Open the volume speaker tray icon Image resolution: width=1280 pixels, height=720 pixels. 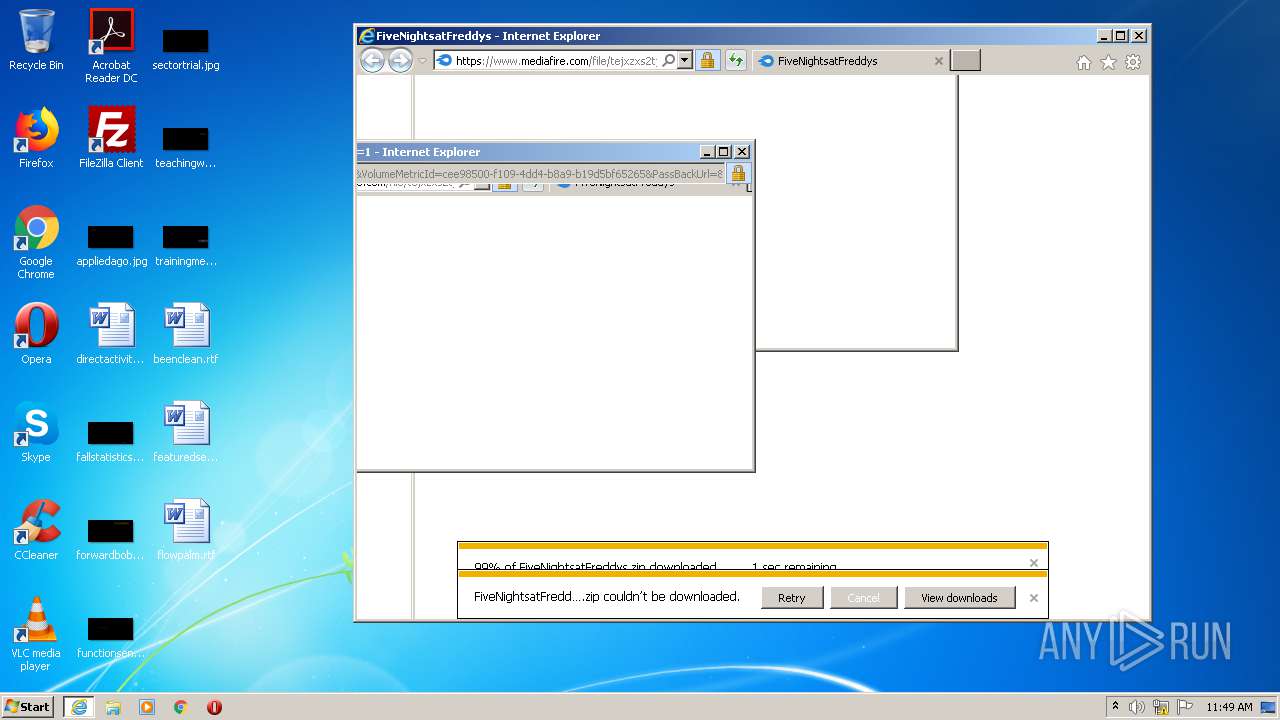[x=1137, y=707]
